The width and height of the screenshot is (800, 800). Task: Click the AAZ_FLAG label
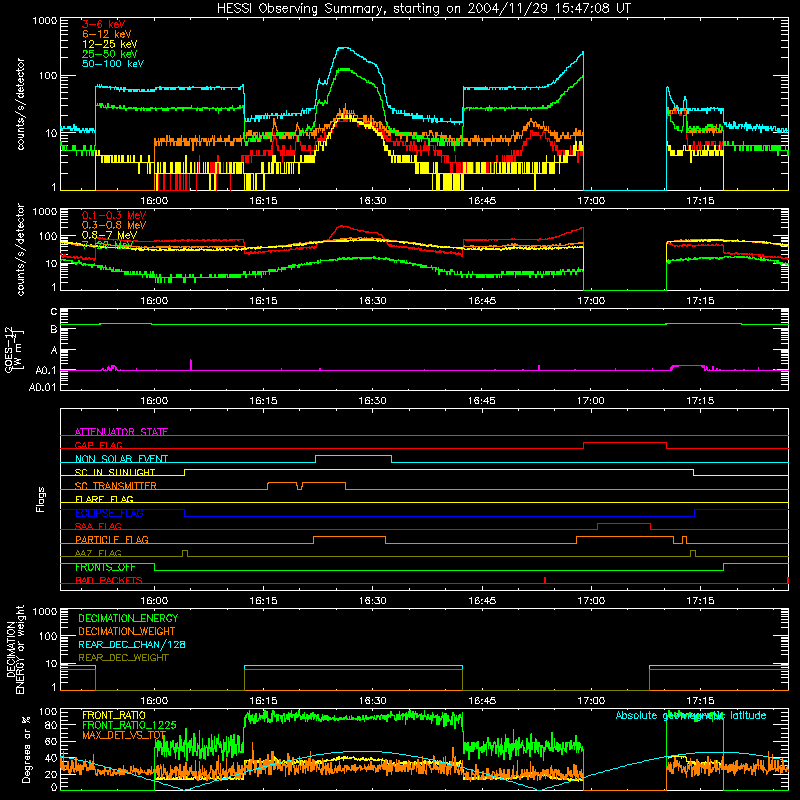click(x=98, y=553)
